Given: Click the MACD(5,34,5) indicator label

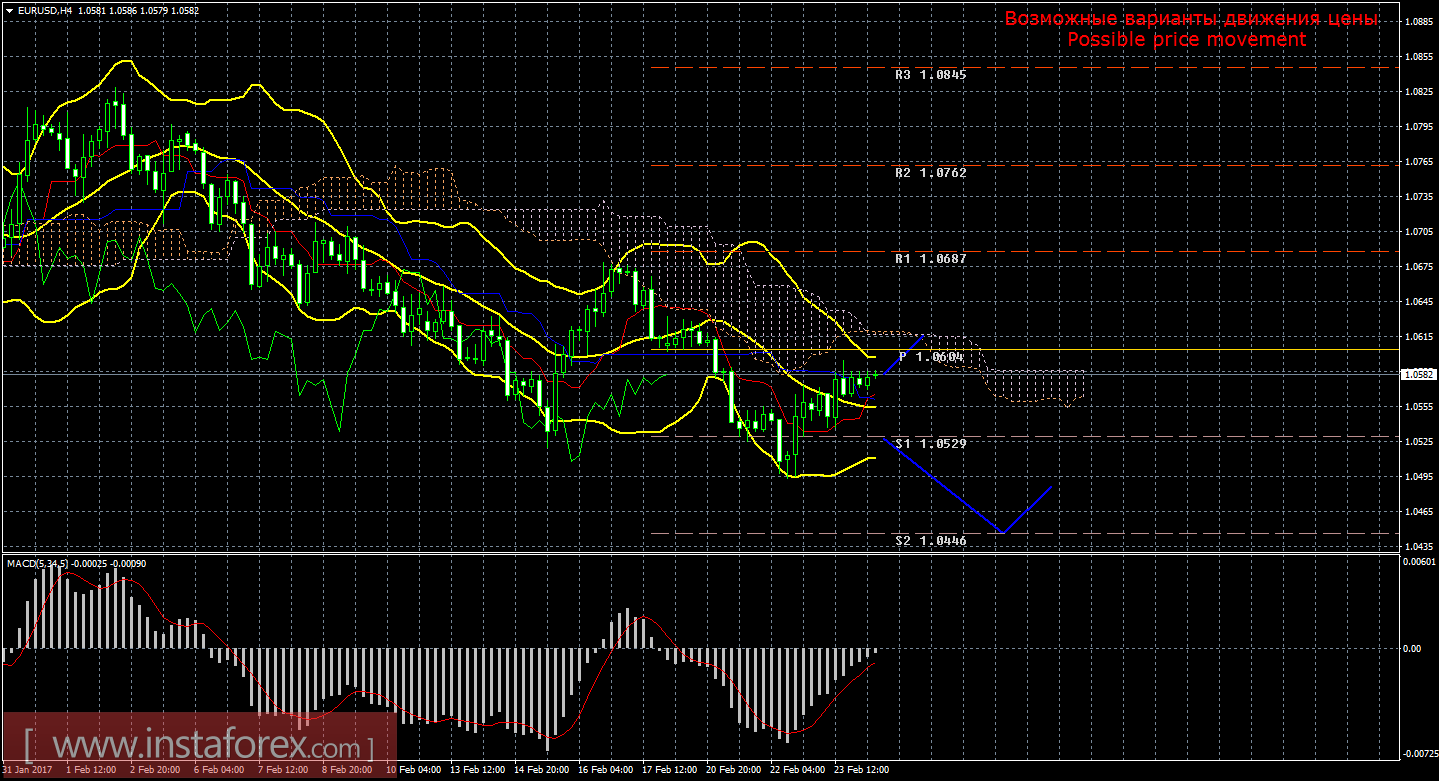Looking at the screenshot, I should pos(38,564).
